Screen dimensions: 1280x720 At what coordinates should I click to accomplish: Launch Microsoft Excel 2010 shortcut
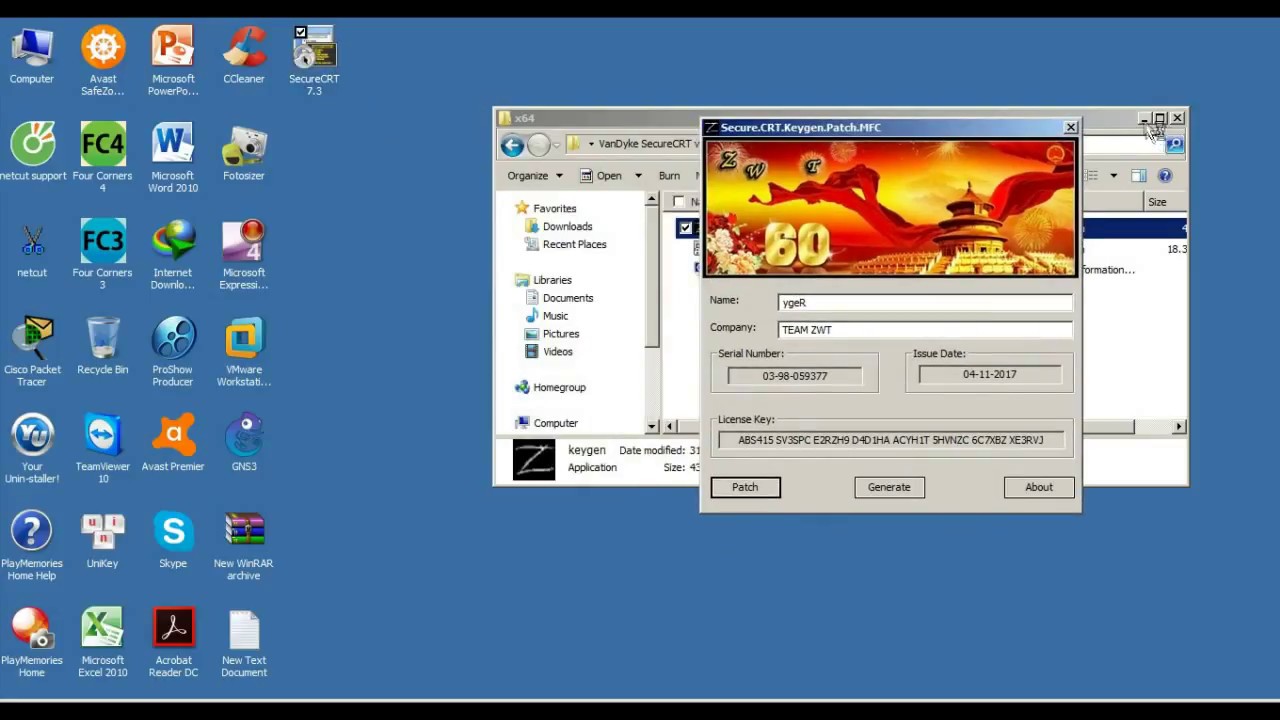point(103,644)
